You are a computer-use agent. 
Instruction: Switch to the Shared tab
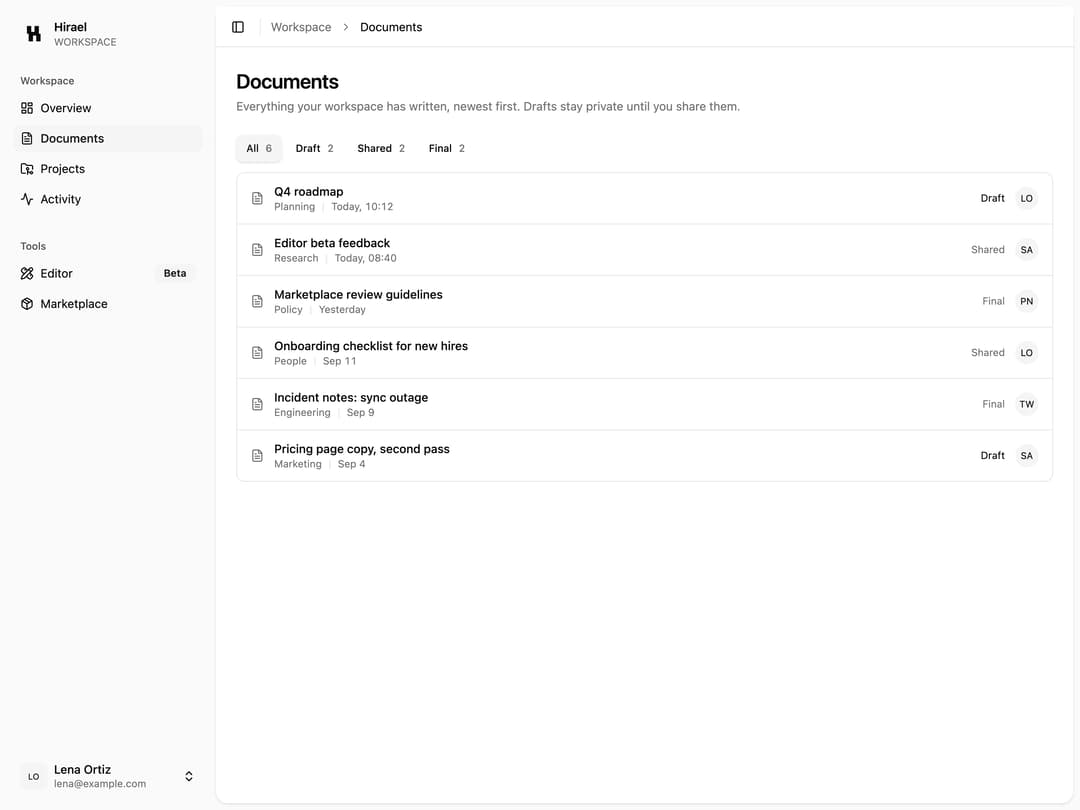[381, 148]
